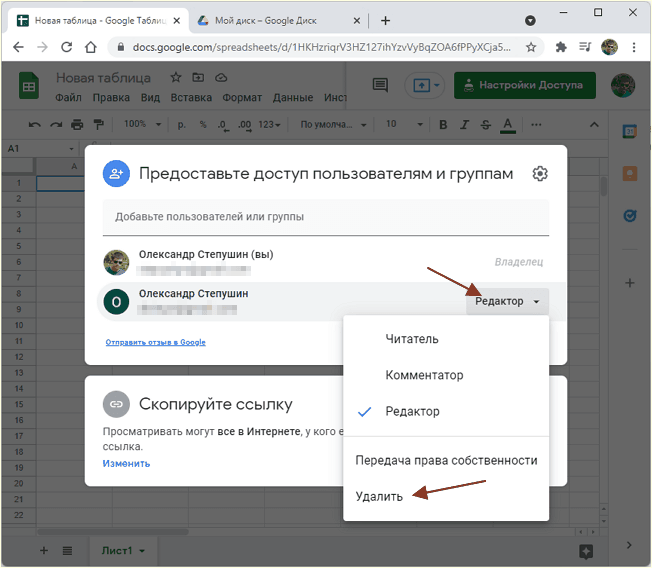Screen dimensions: 652x568
Task: Click the vertical scrollbar of the sheet
Action: pyautogui.click(x=604, y=186)
